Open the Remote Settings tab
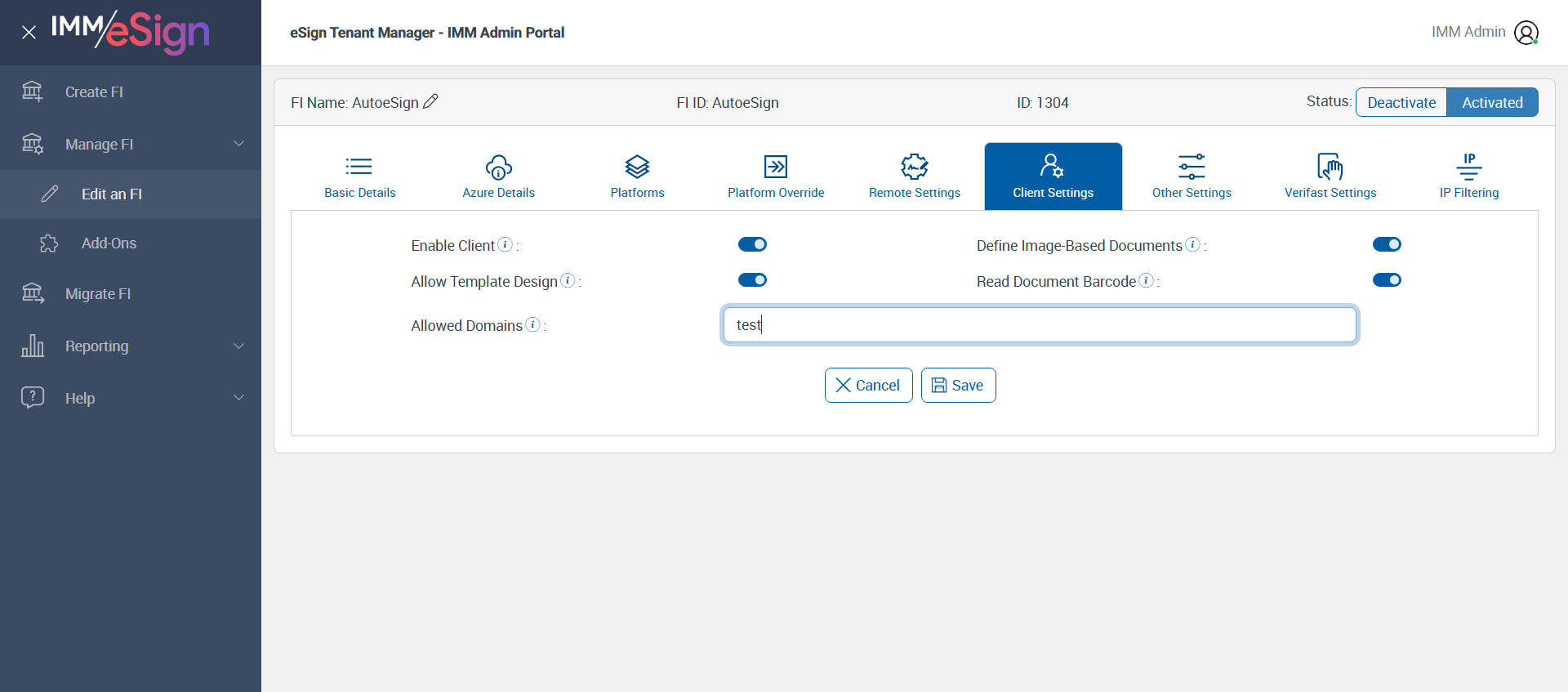Screen dimensions: 1568x692 pyautogui.click(x=915, y=176)
